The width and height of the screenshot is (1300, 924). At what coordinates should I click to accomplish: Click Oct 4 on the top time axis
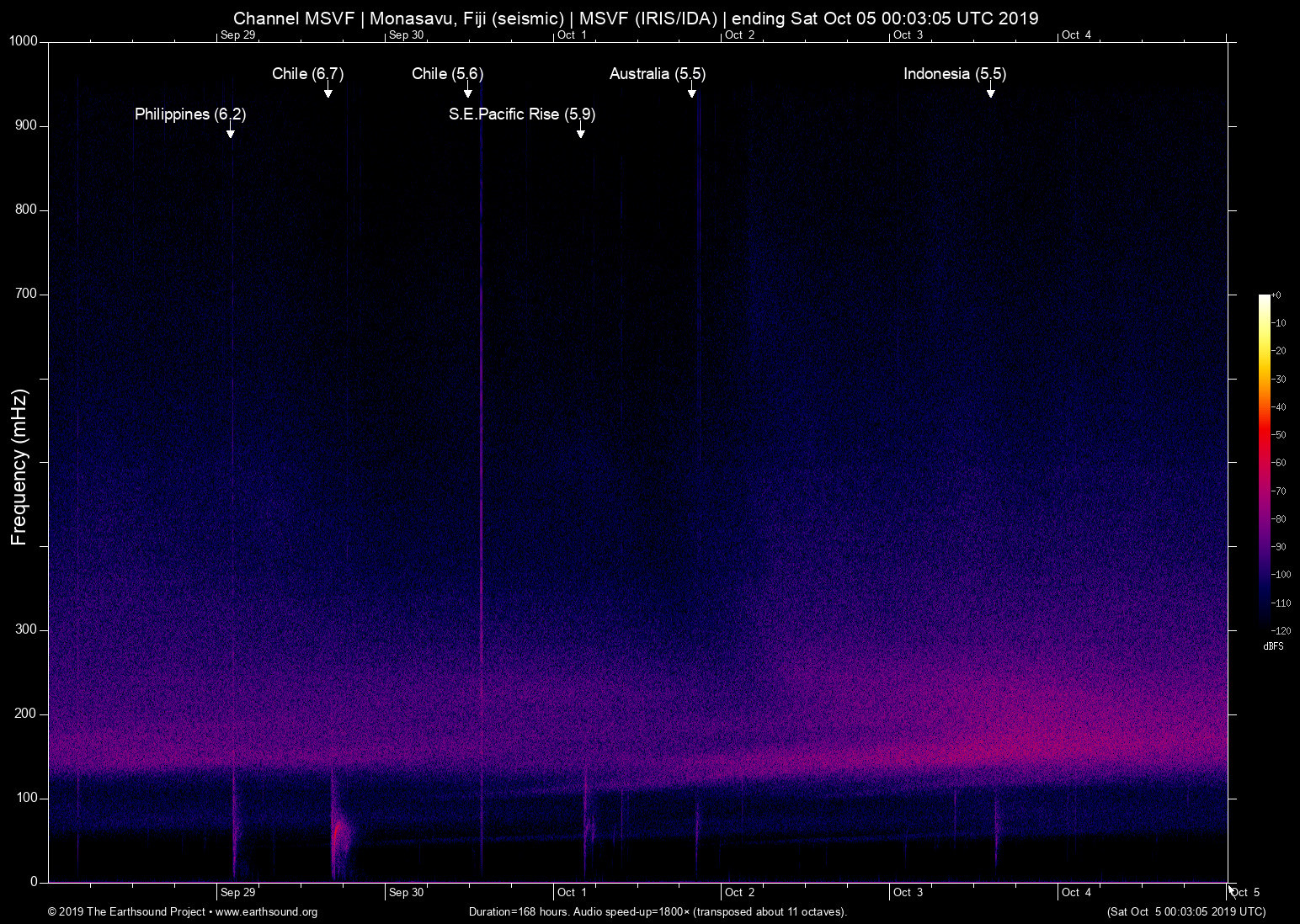(x=1077, y=35)
